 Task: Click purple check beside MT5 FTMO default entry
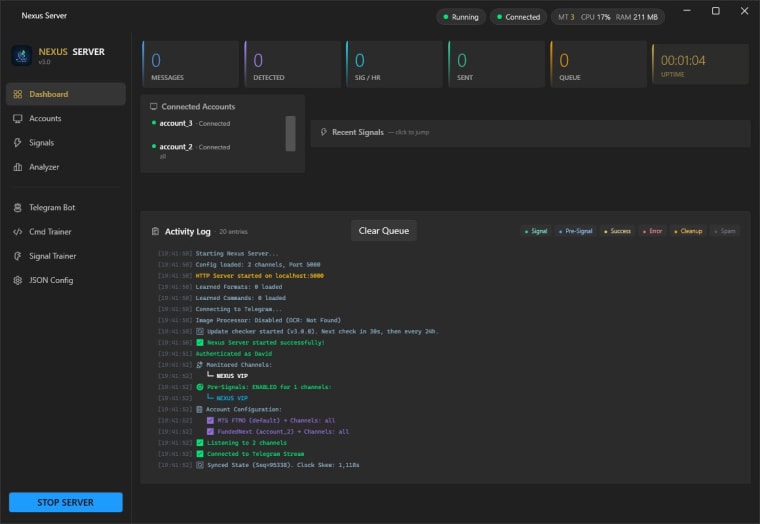pyautogui.click(x=210, y=420)
